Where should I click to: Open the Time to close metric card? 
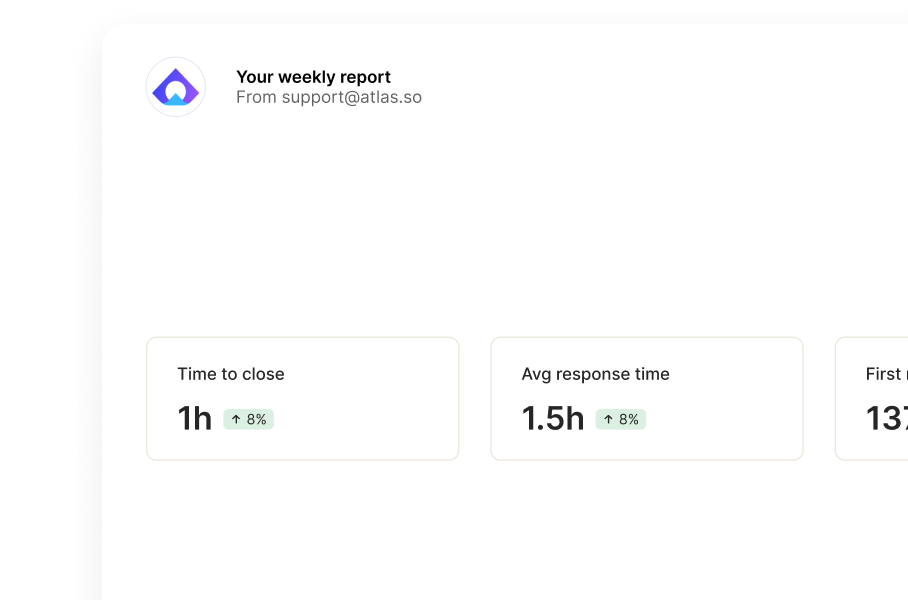pyautogui.click(x=302, y=398)
